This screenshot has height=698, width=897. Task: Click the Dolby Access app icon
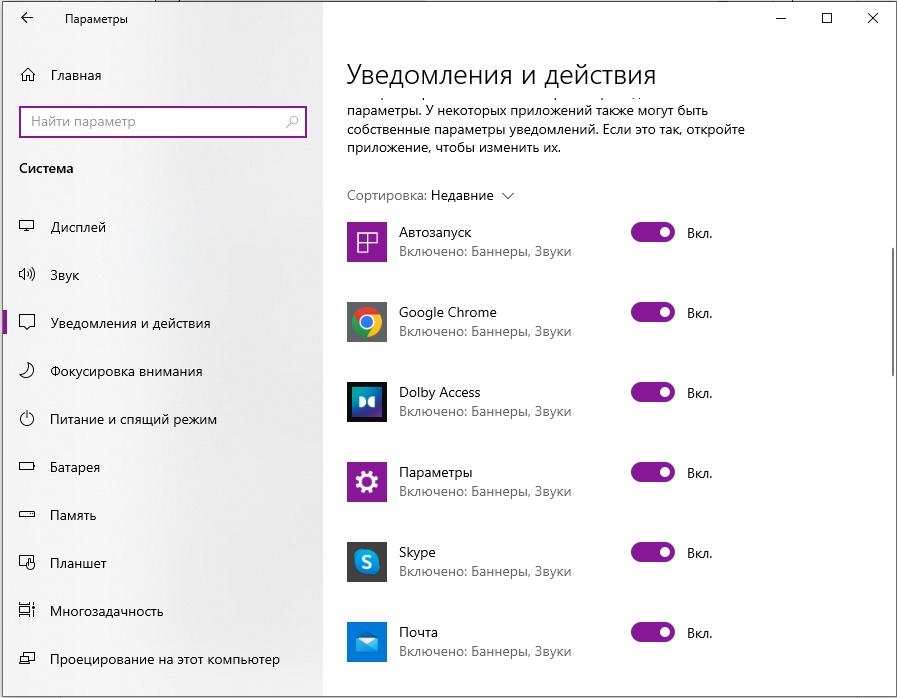(x=367, y=402)
